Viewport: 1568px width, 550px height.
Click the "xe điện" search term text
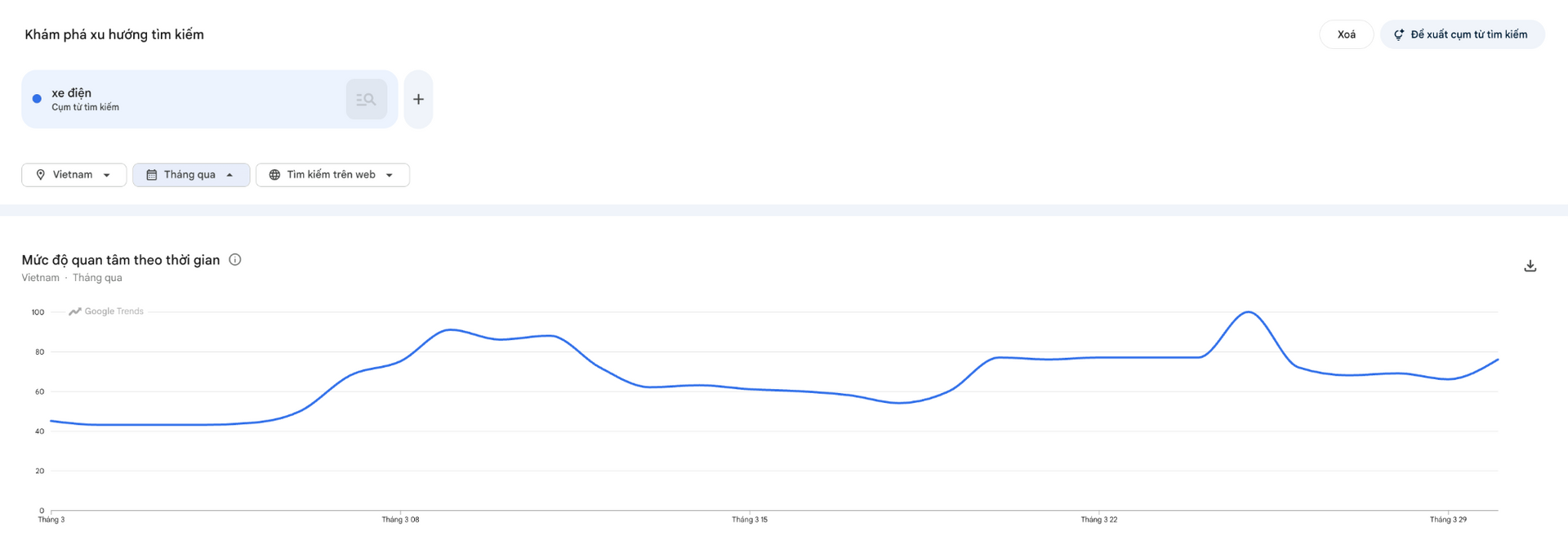tap(72, 93)
